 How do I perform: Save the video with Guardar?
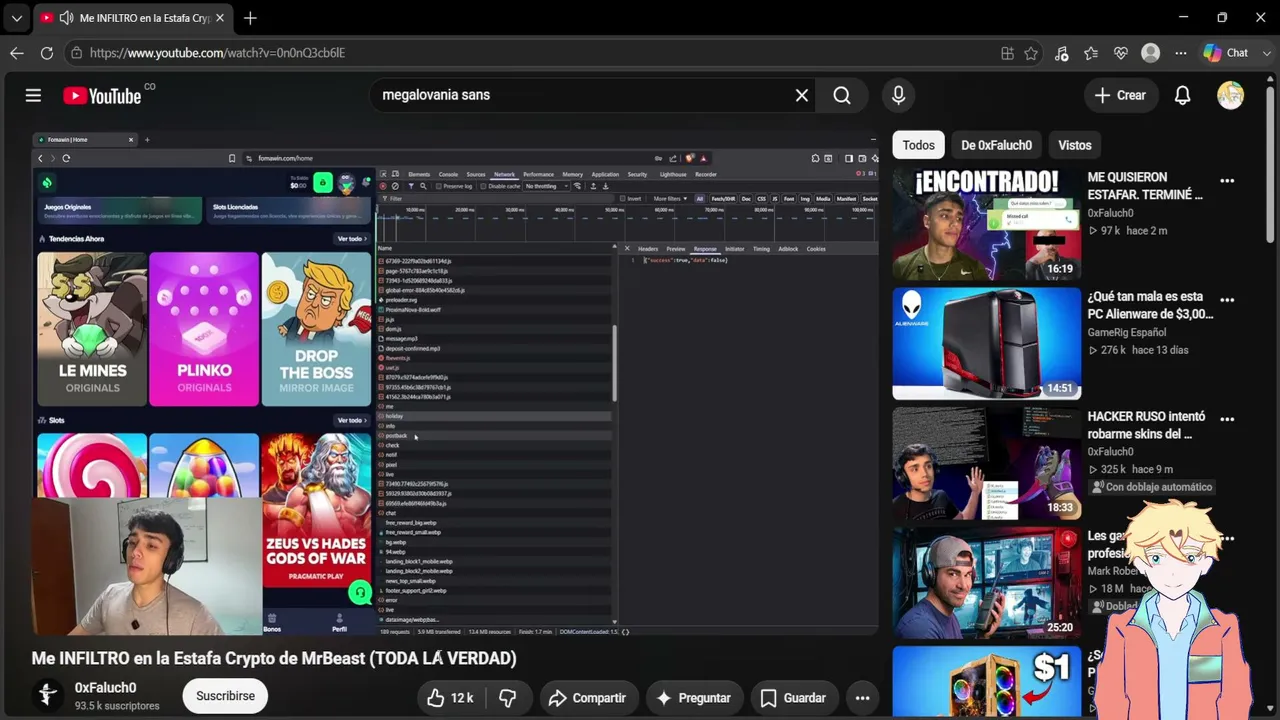click(x=793, y=698)
